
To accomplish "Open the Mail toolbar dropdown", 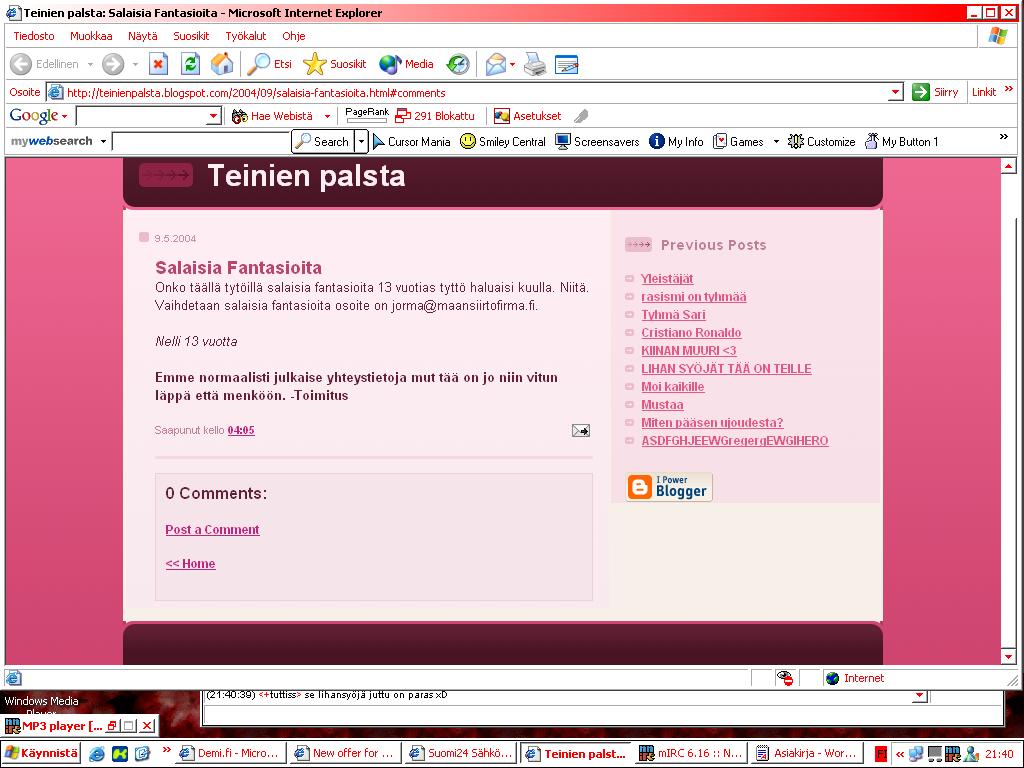I will (x=513, y=65).
